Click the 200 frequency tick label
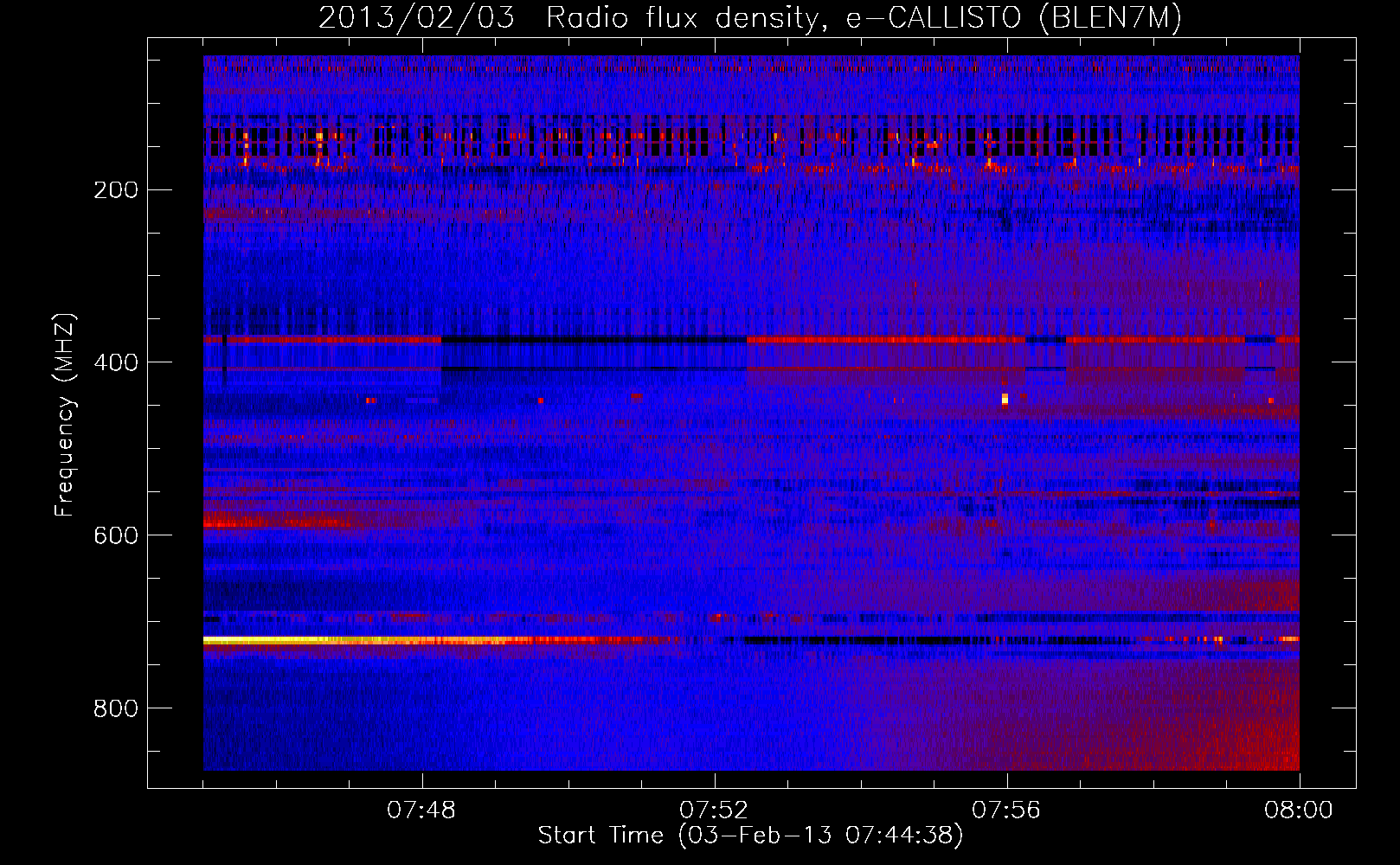 pyautogui.click(x=116, y=190)
